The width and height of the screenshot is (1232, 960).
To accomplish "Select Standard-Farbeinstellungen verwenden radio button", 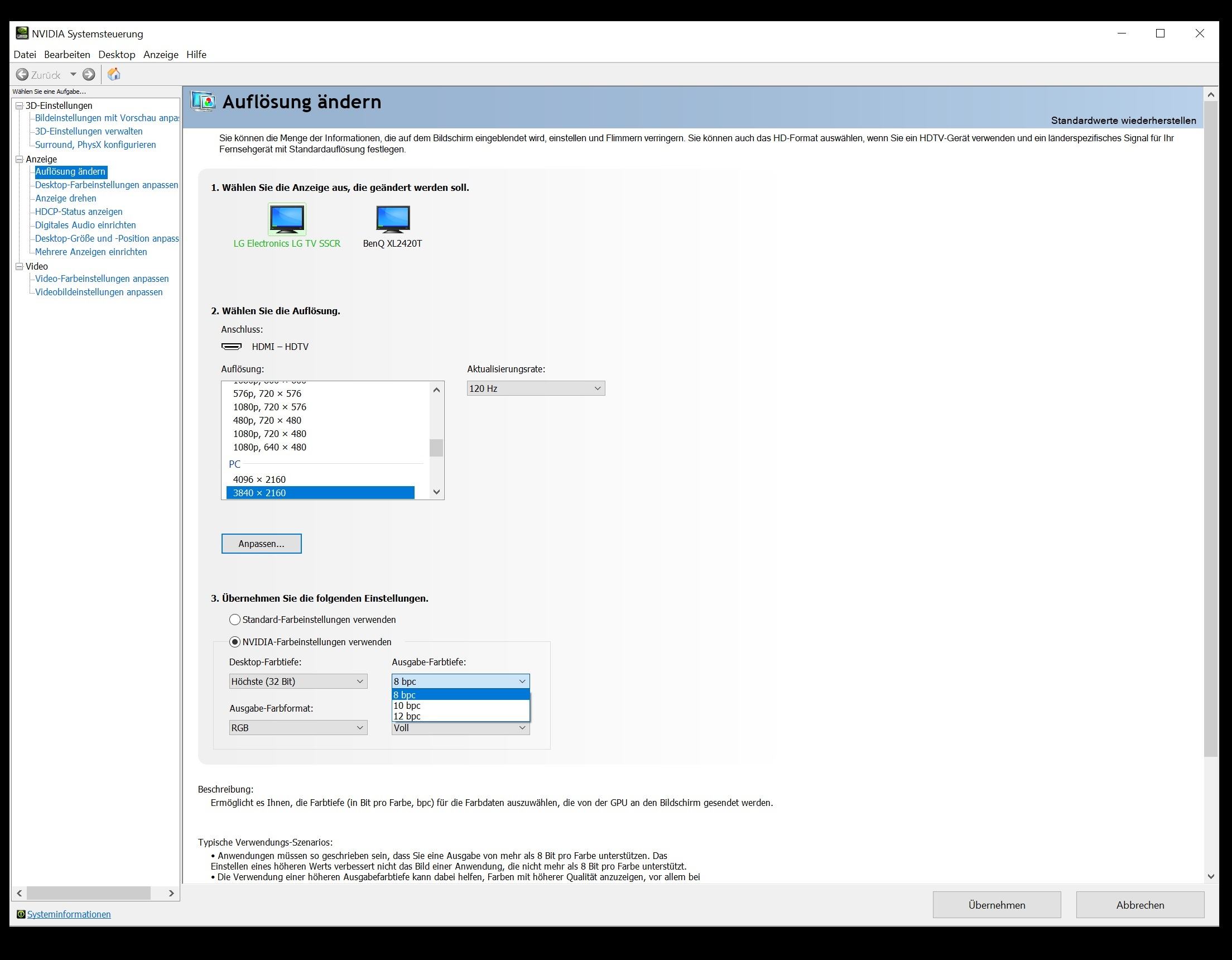I will click(x=235, y=620).
